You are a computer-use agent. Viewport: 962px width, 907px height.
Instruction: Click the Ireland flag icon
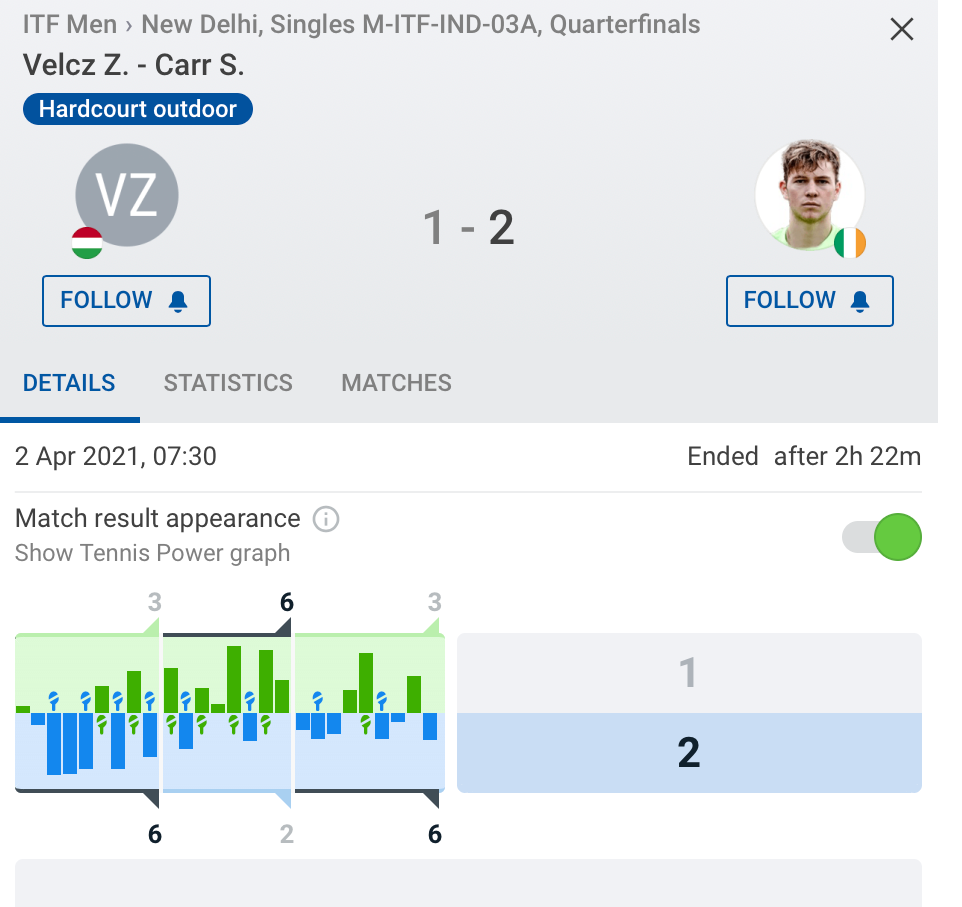click(849, 243)
